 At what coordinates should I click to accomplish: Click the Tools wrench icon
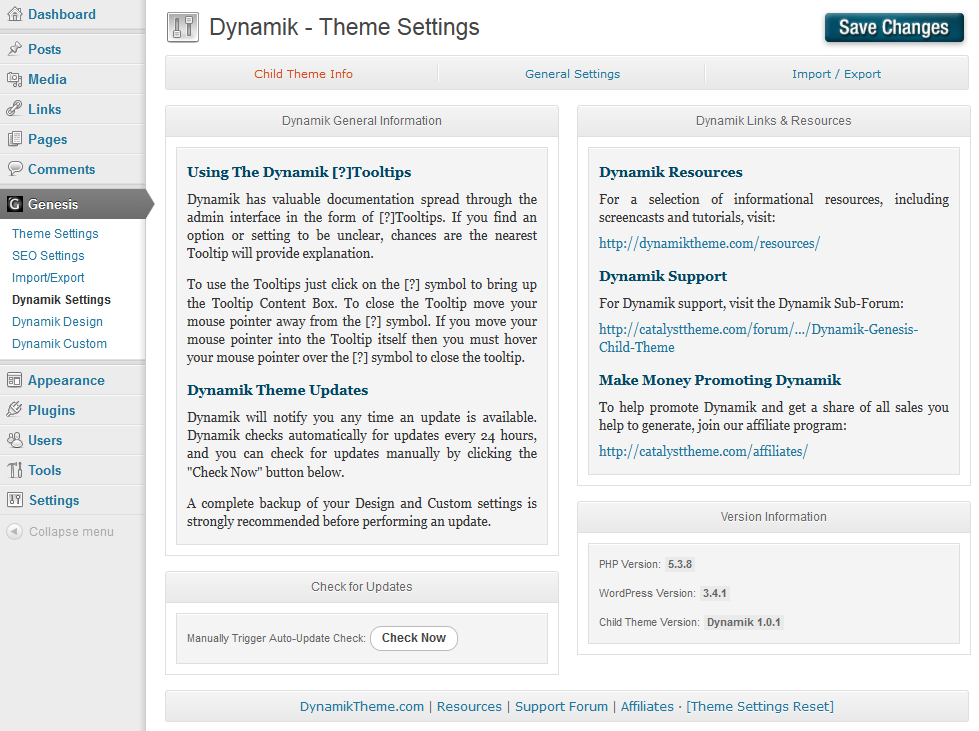(x=14, y=470)
